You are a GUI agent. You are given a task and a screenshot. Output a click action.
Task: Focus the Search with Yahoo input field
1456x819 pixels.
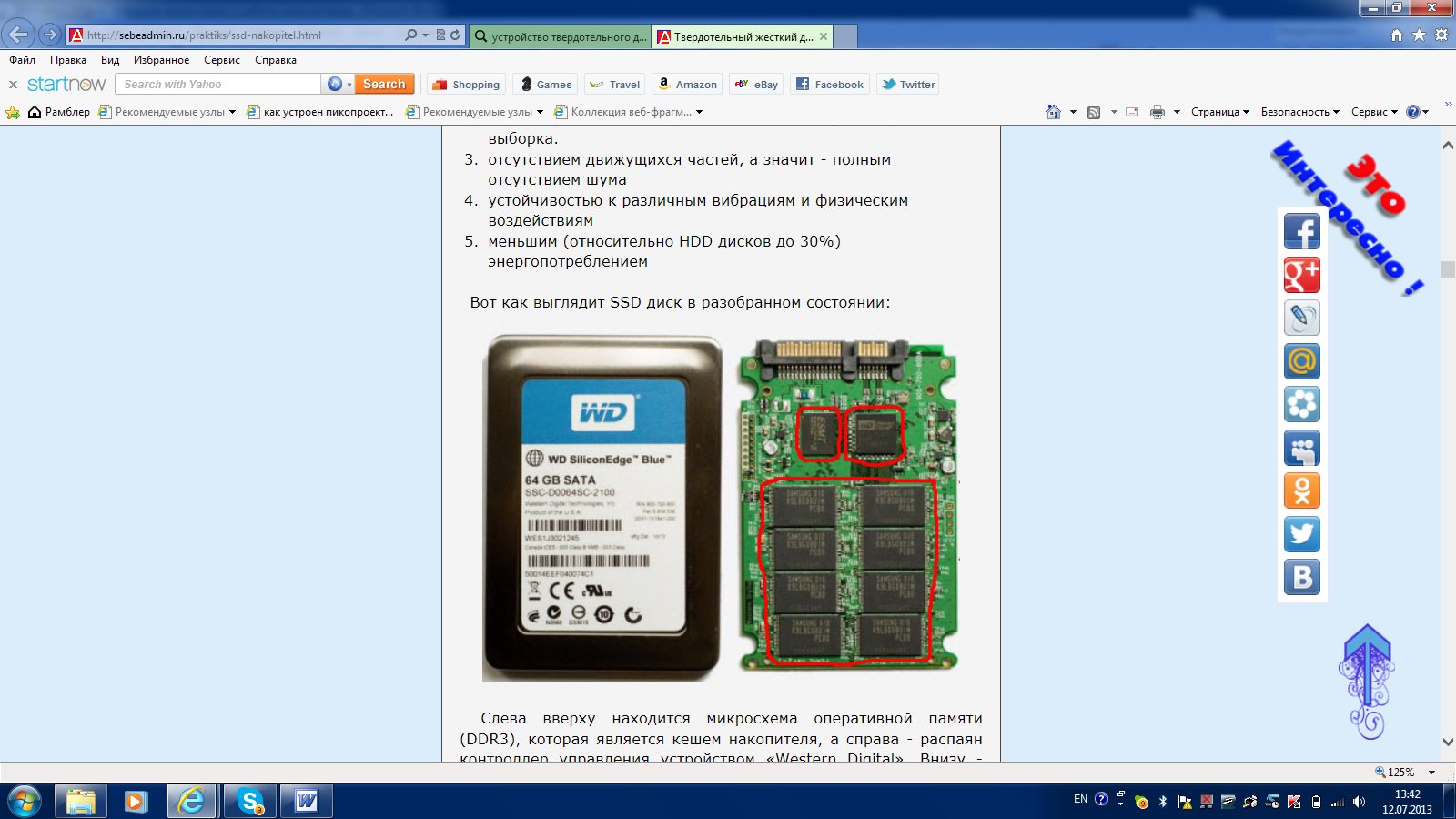[218, 84]
